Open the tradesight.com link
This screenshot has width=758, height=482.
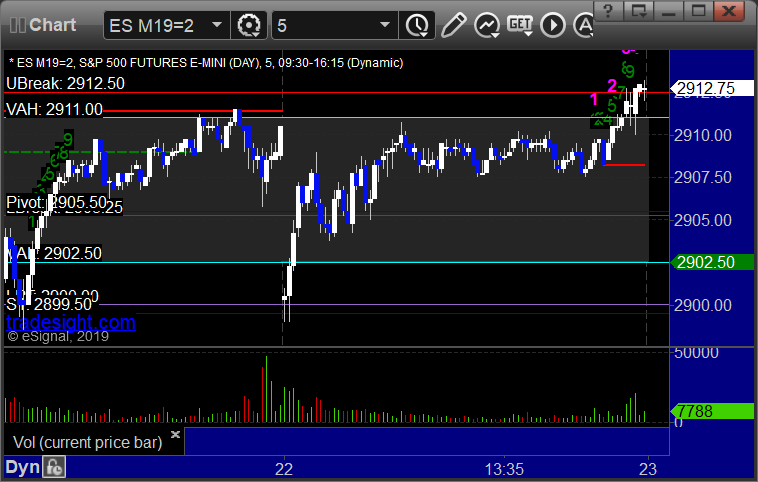click(x=71, y=322)
